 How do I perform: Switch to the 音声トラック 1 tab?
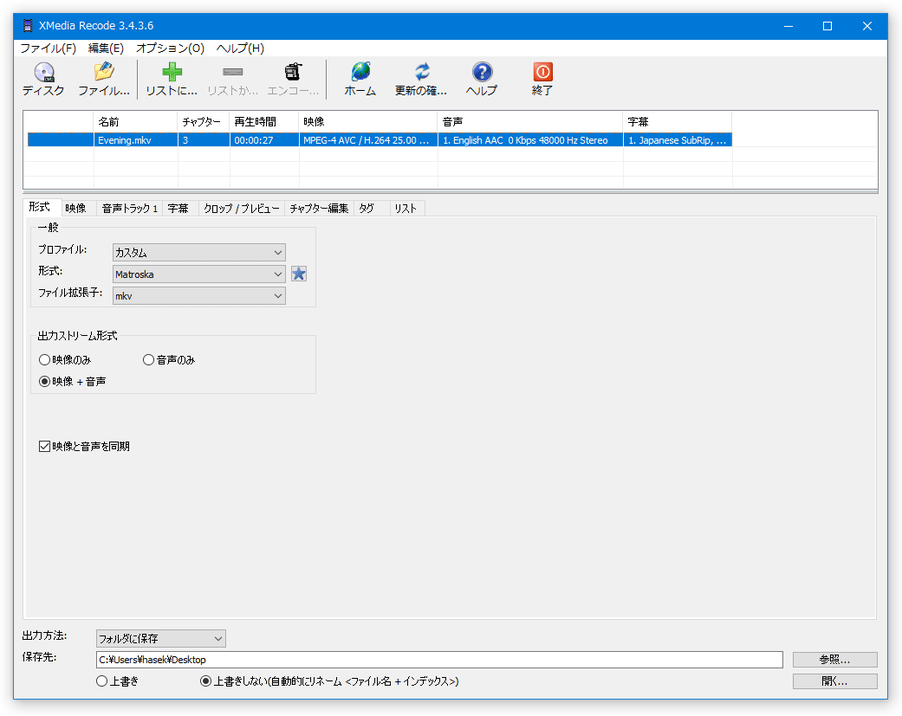[x=129, y=208]
